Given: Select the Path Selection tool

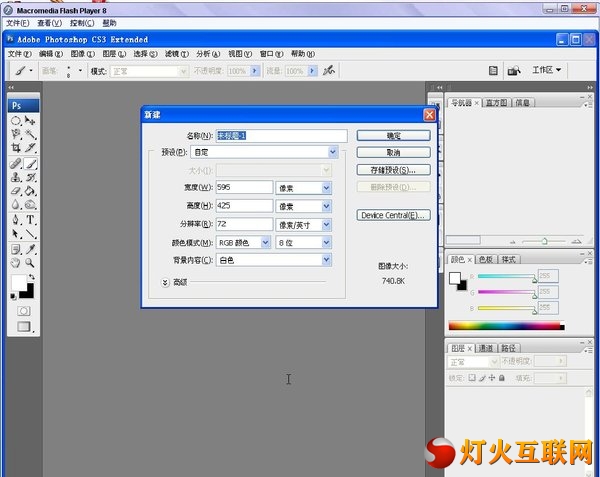Looking at the screenshot, I should 16,233.
